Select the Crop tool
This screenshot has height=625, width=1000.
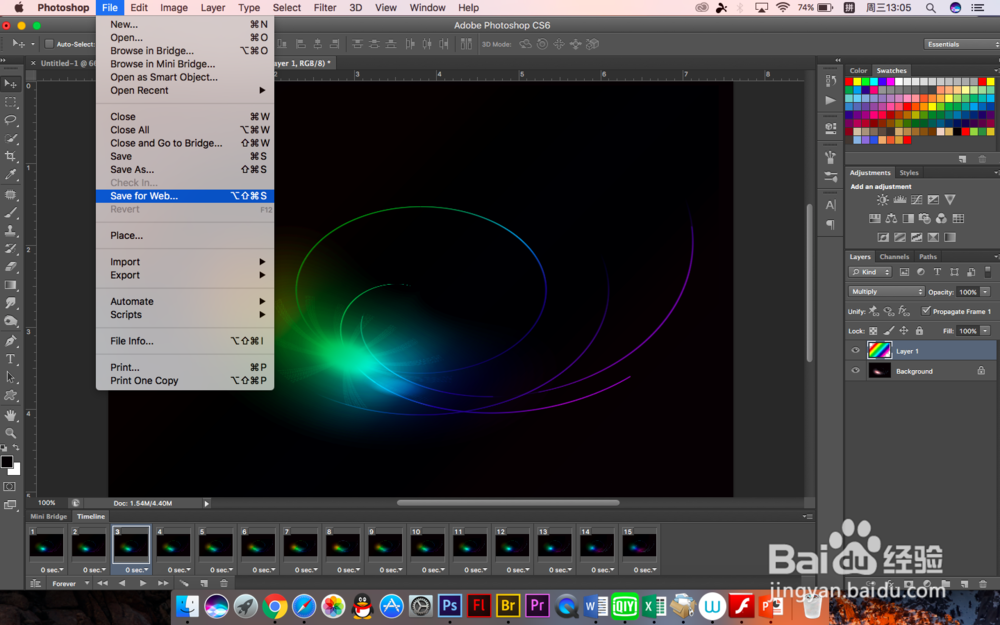(x=11, y=157)
